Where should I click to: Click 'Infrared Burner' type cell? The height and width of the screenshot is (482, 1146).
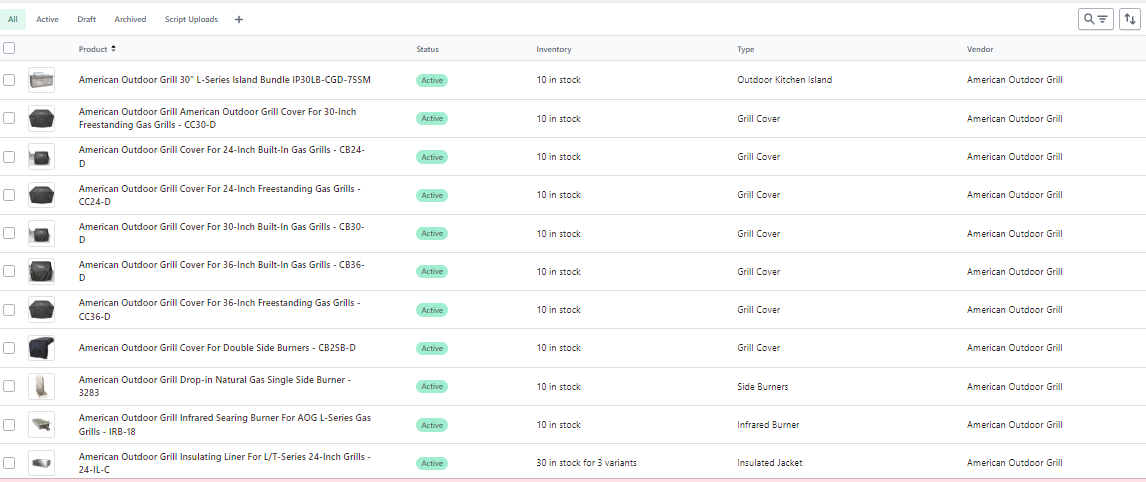point(768,424)
